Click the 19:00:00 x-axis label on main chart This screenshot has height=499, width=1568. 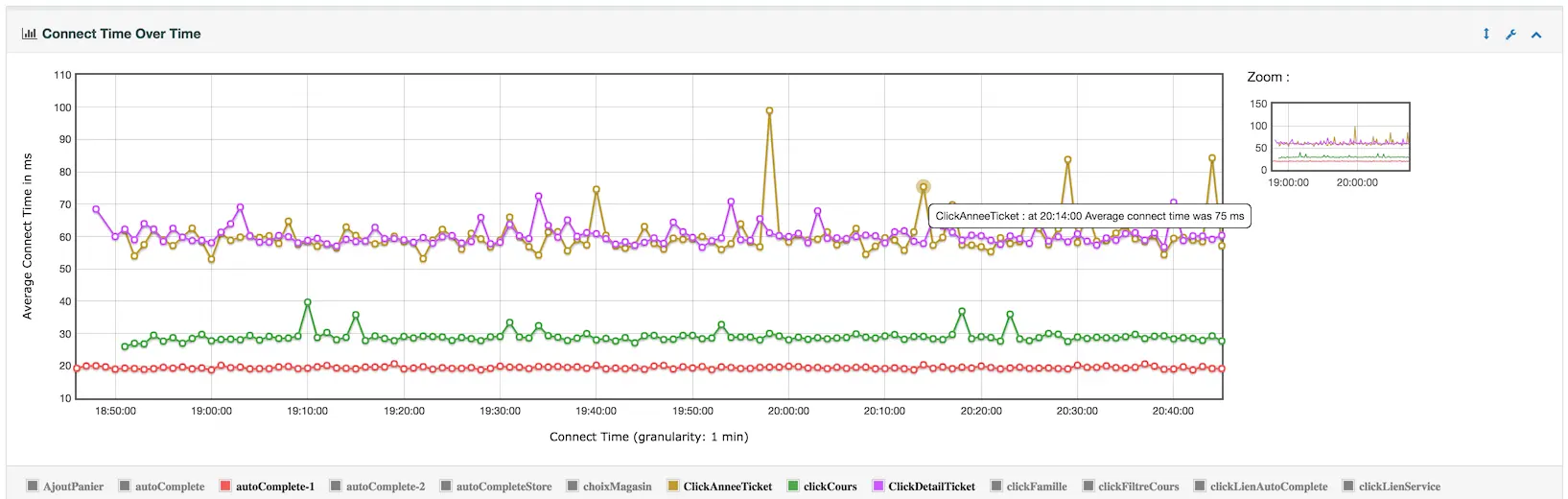pos(211,411)
